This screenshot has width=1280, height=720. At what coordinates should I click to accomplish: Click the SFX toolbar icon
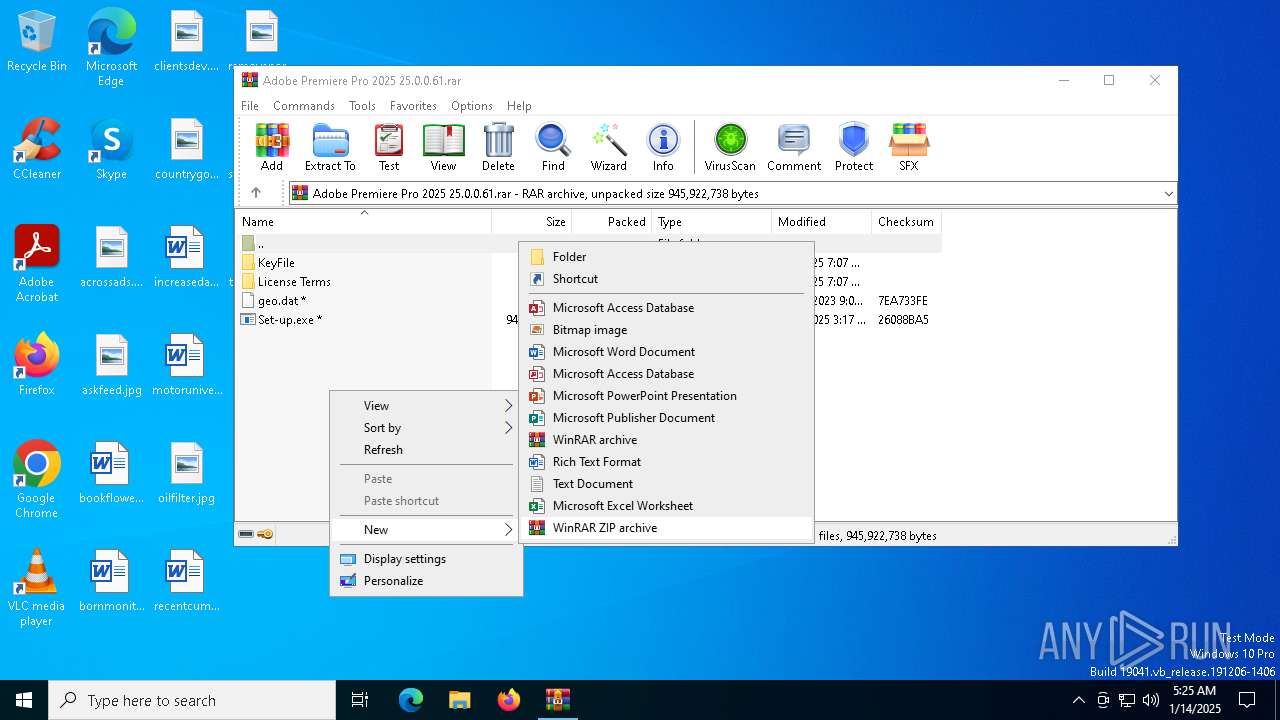click(909, 148)
